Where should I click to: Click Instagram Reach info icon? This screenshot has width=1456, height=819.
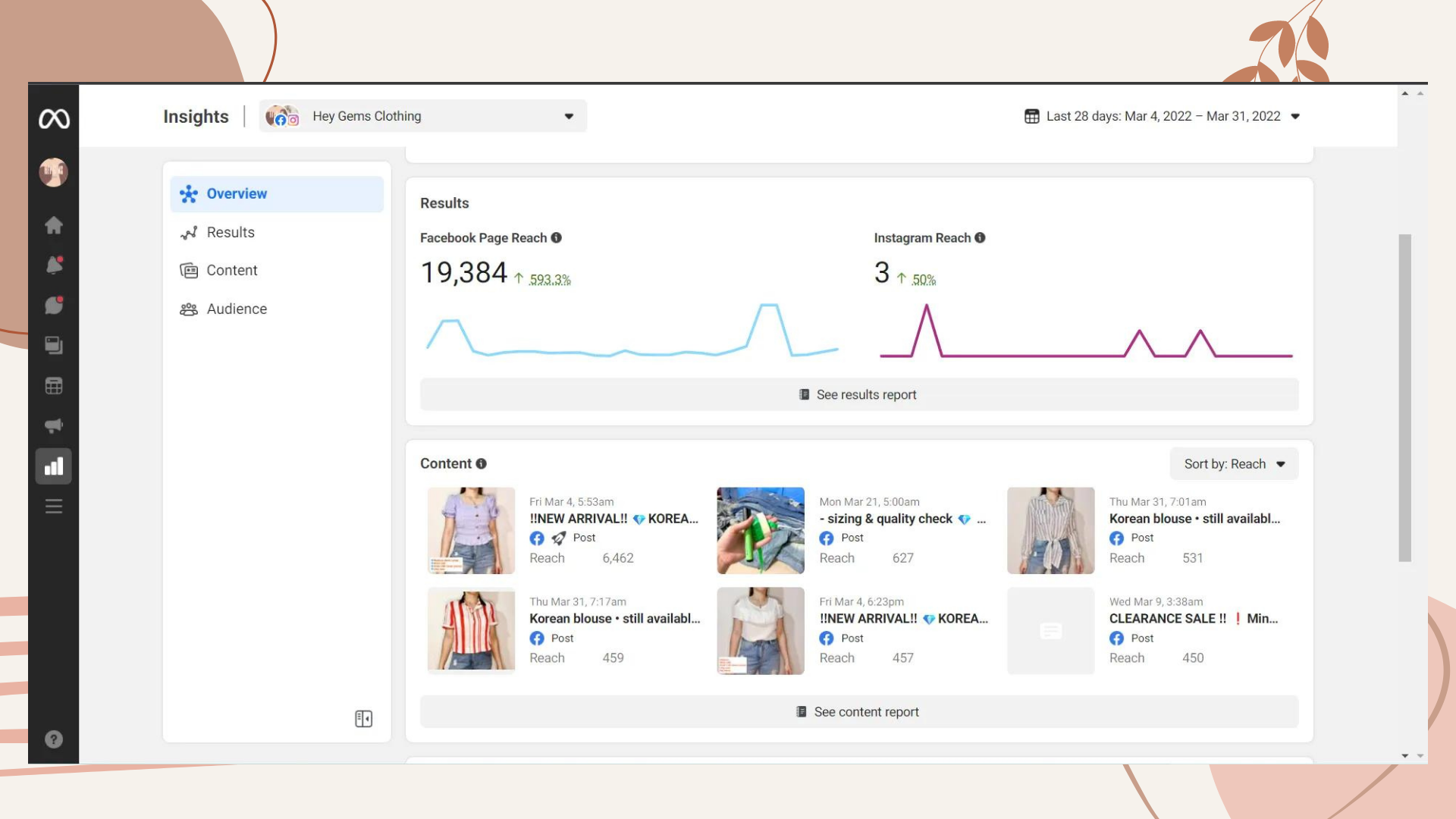tap(980, 238)
